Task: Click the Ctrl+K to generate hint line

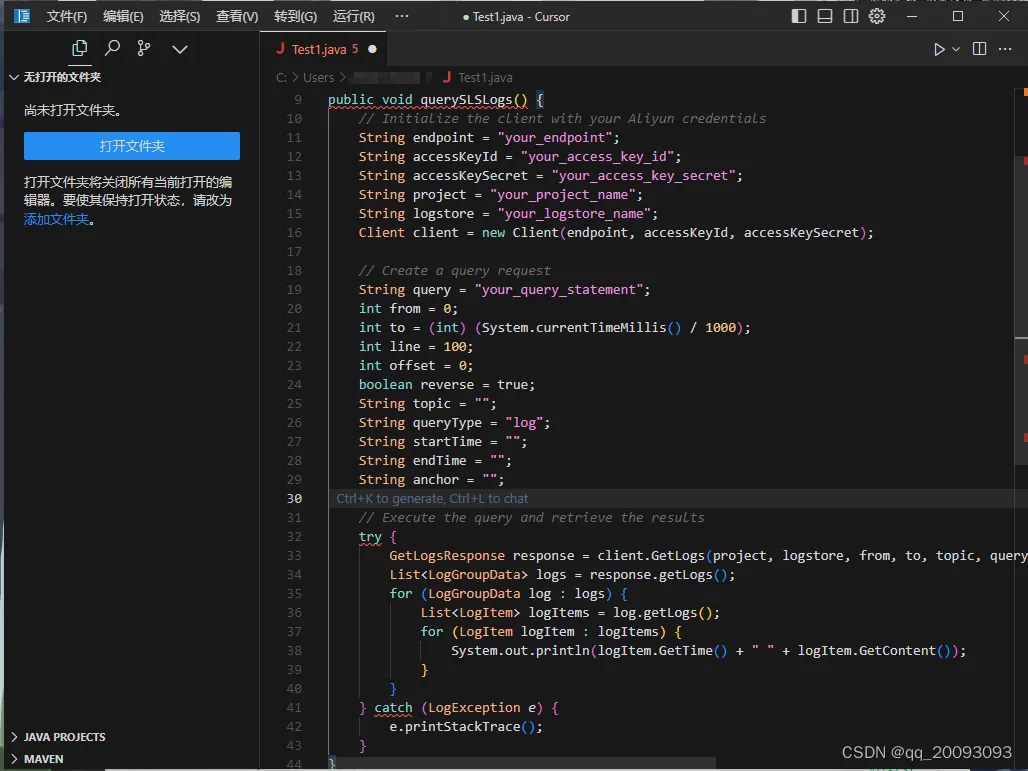Action: tap(432, 498)
